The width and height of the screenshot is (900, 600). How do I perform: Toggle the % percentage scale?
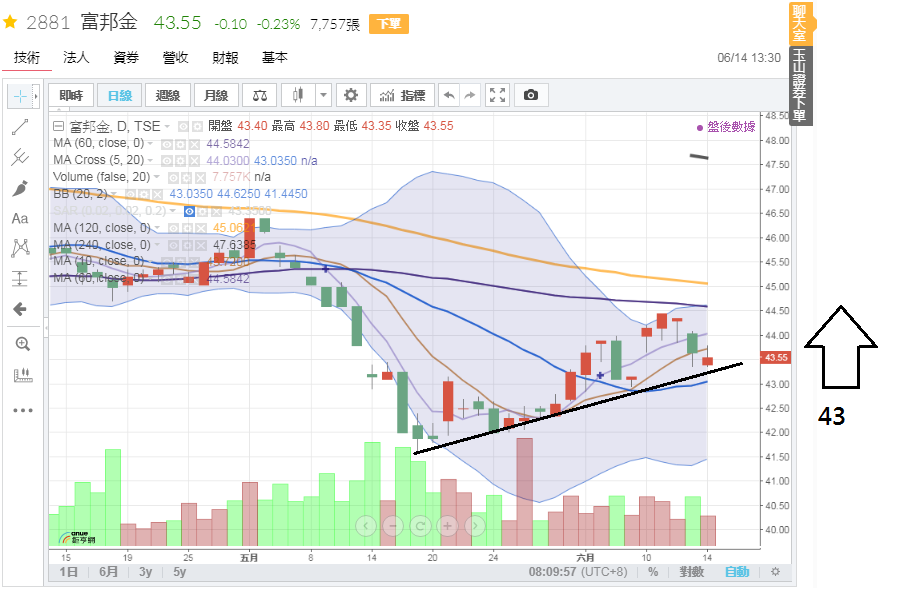[x=653, y=572]
